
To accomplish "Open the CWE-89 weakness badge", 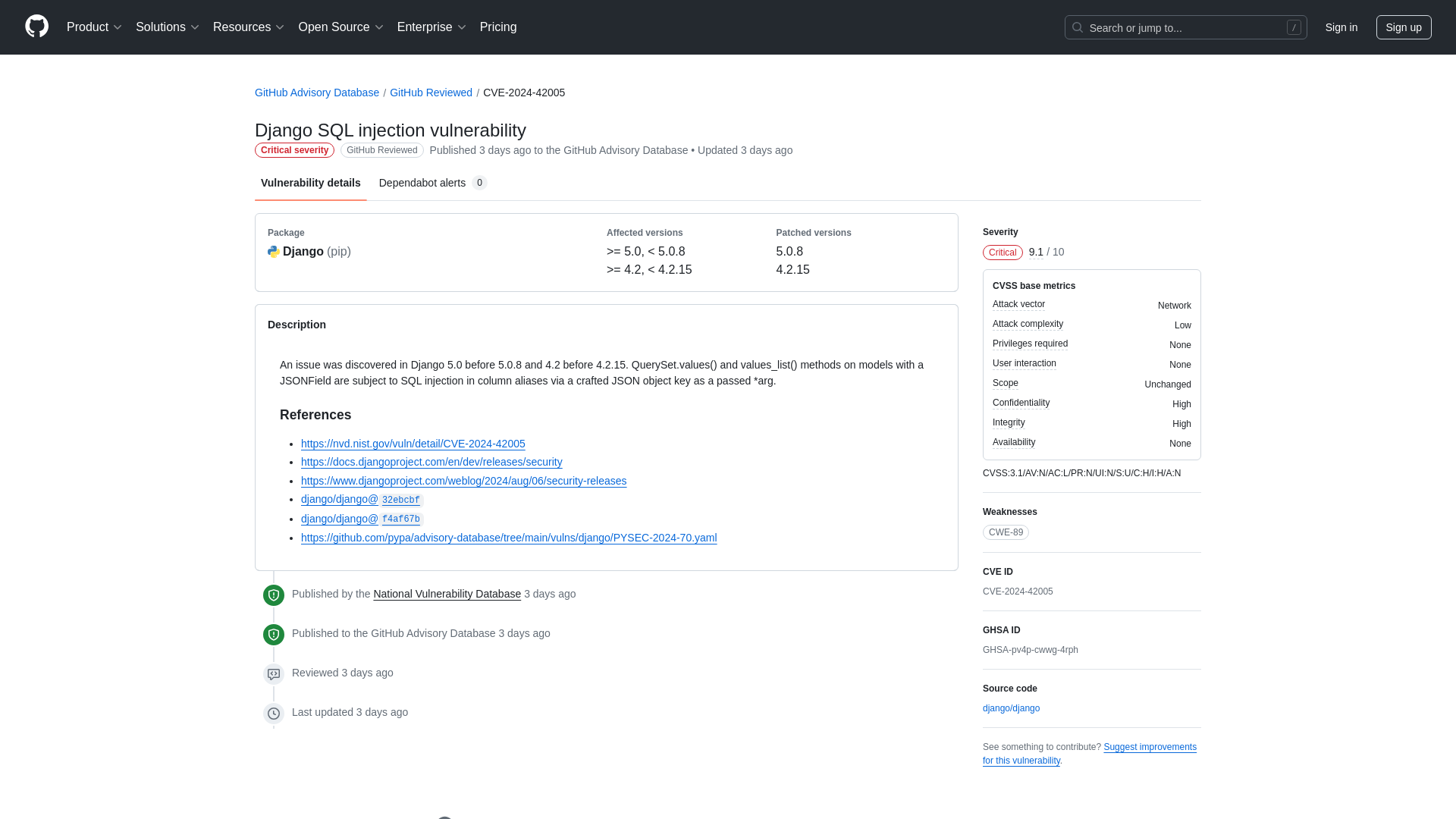I will click(1006, 532).
